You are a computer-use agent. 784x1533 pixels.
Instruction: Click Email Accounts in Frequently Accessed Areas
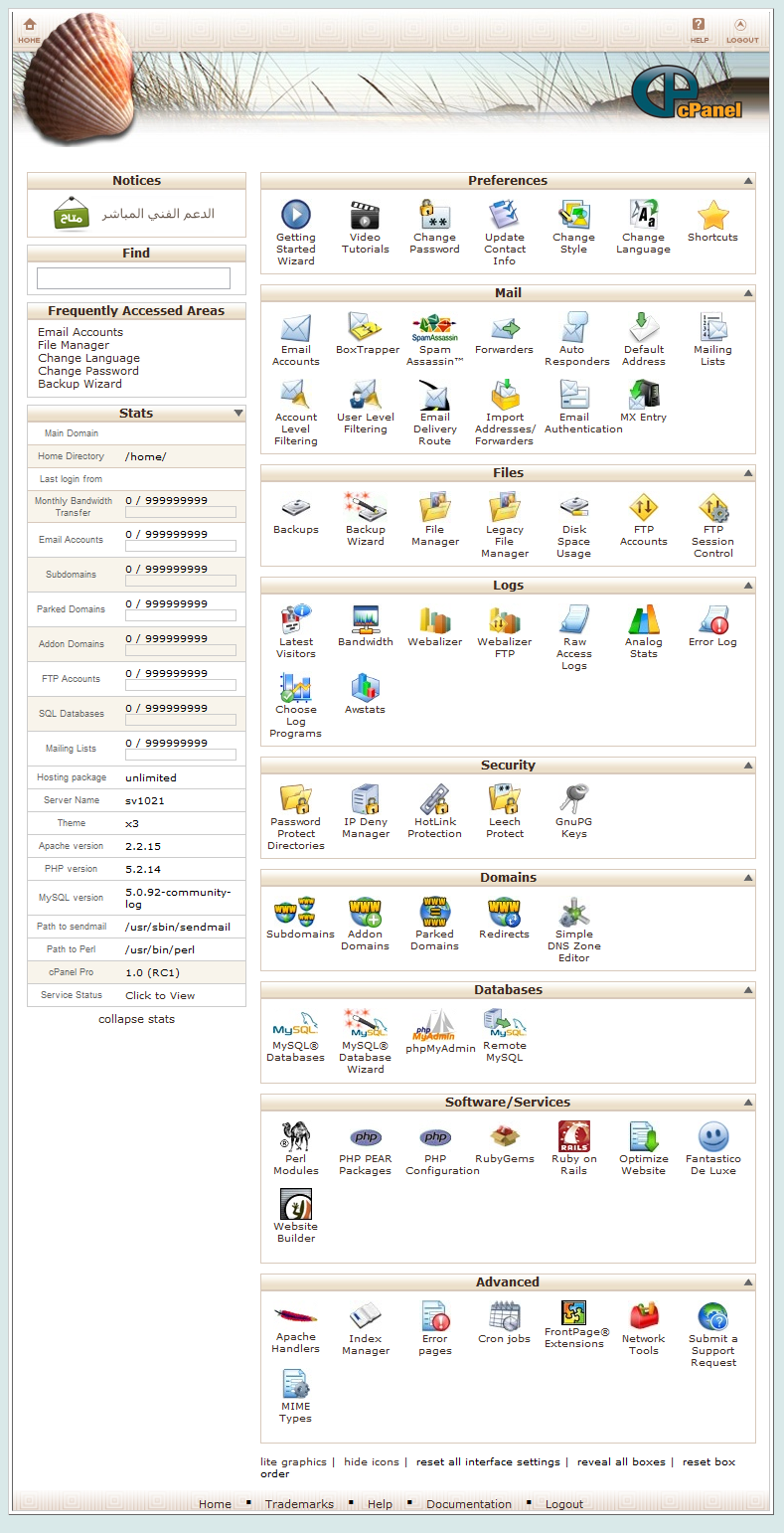(80, 332)
